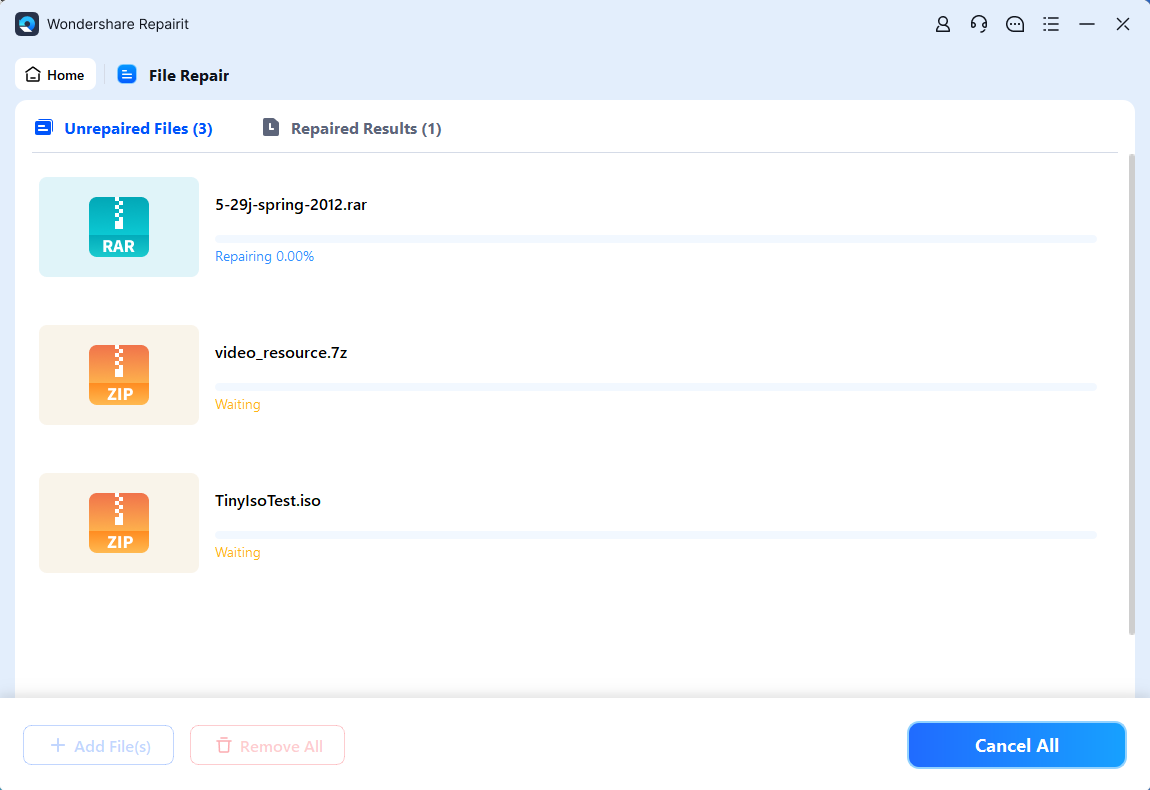
Task: Click Waiting status under video_resource.7z
Action: 238,404
